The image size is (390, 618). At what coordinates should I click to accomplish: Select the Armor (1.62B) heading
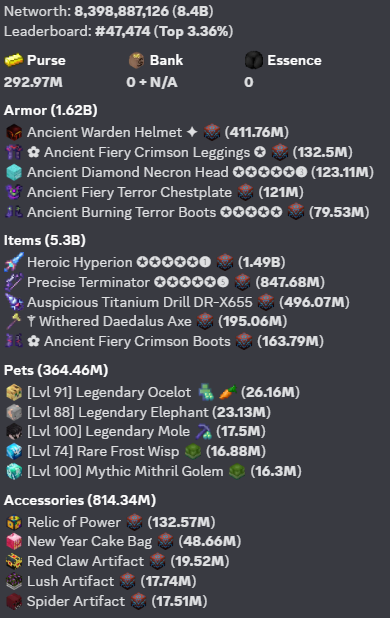(x=50, y=110)
